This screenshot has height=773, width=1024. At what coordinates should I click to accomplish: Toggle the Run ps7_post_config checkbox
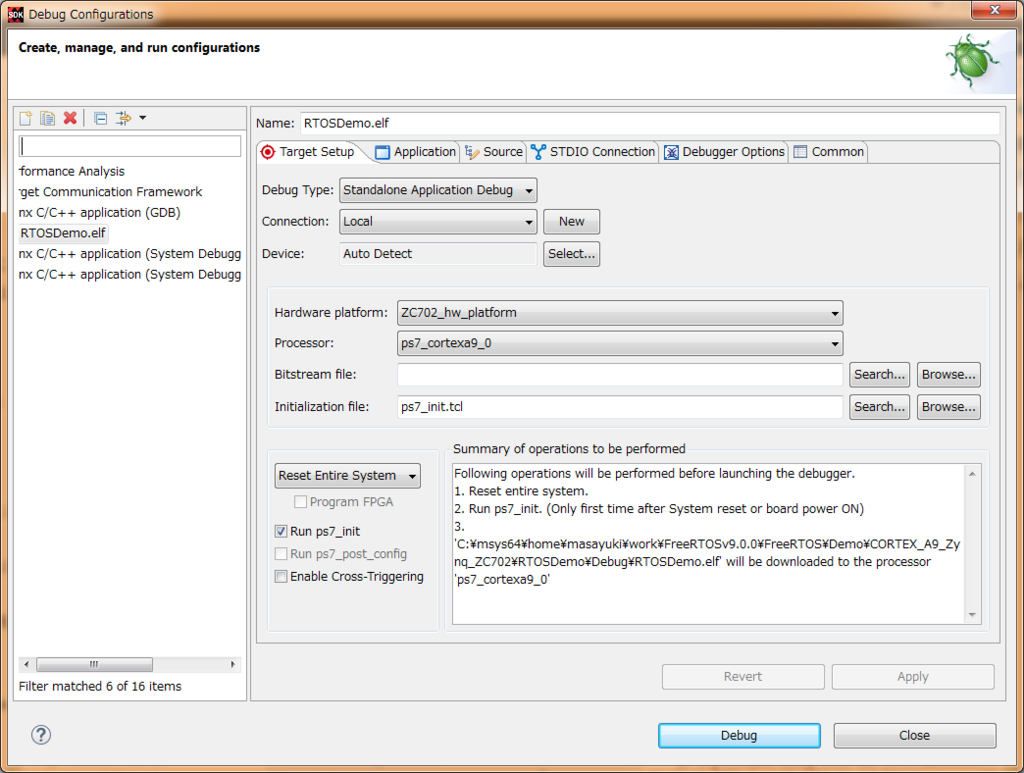[281, 554]
